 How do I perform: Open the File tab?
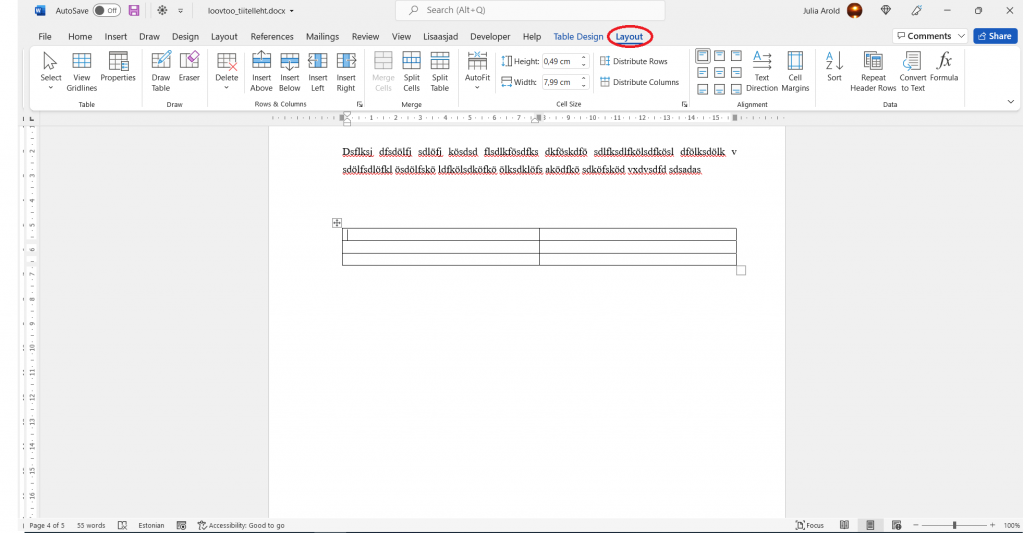click(44, 37)
